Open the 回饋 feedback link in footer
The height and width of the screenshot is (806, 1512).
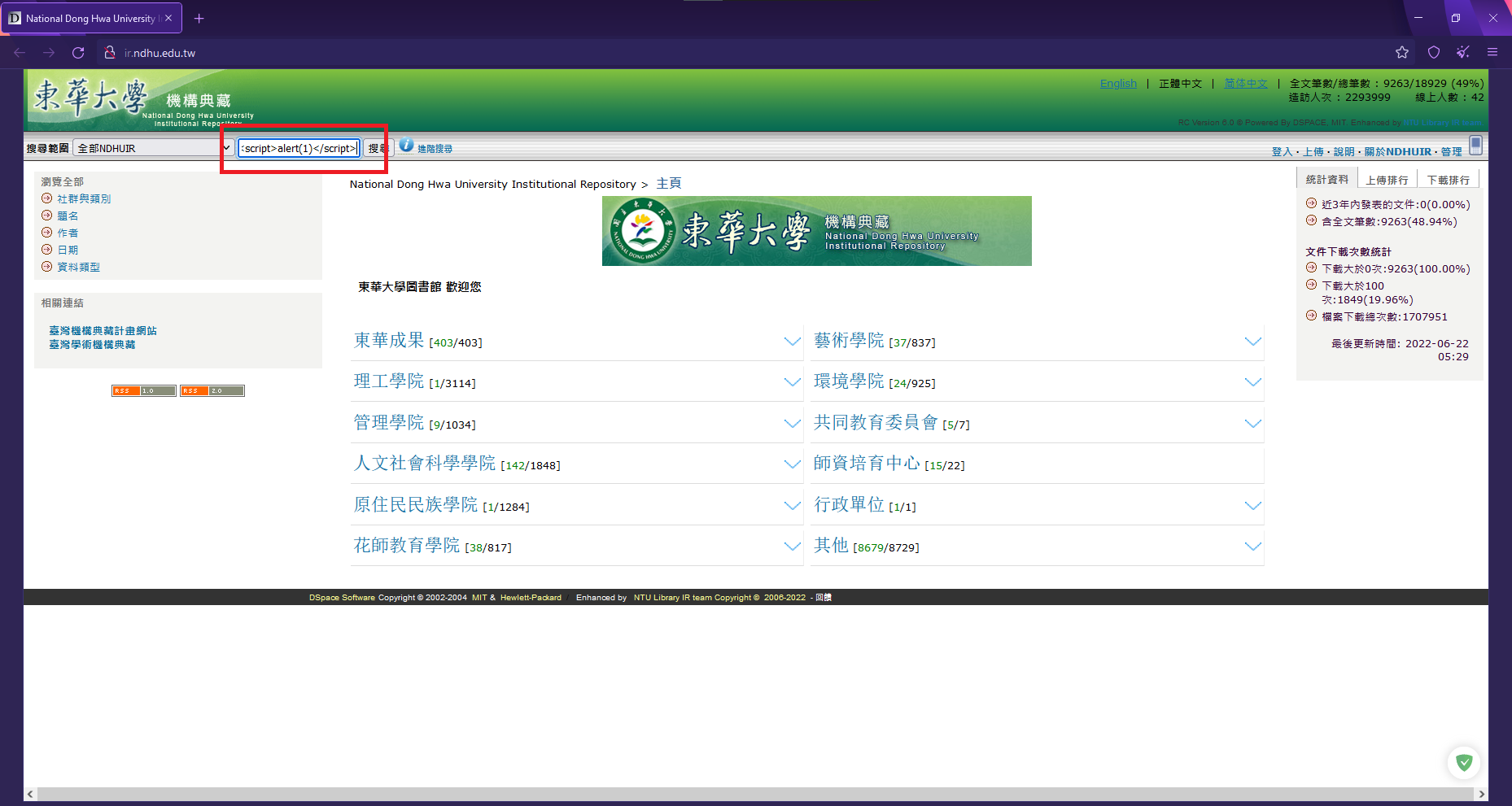[824, 598]
